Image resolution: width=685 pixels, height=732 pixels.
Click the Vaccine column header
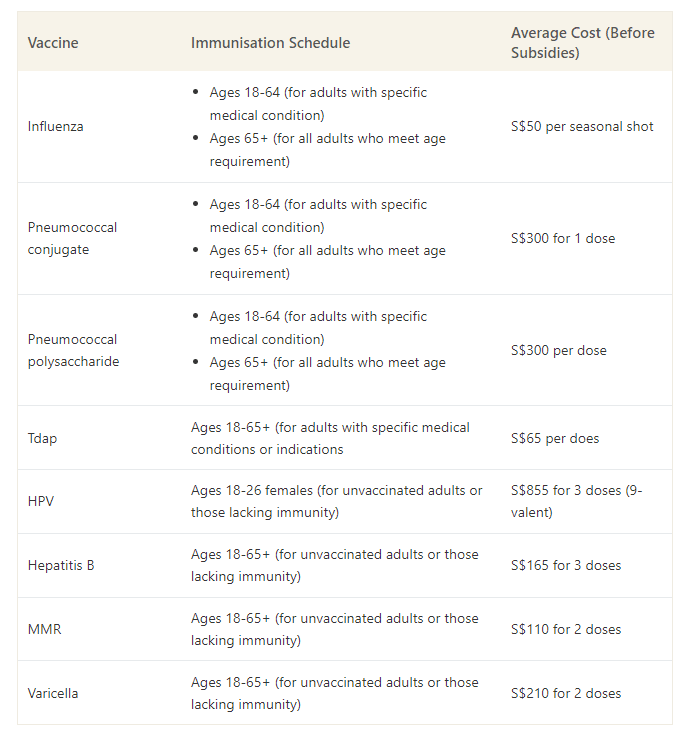point(53,43)
